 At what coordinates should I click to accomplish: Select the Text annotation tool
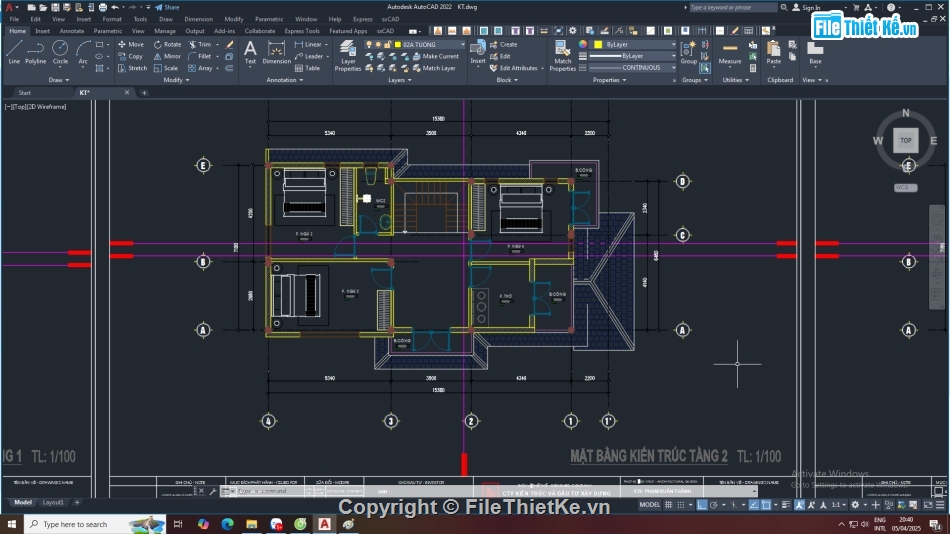(x=250, y=52)
